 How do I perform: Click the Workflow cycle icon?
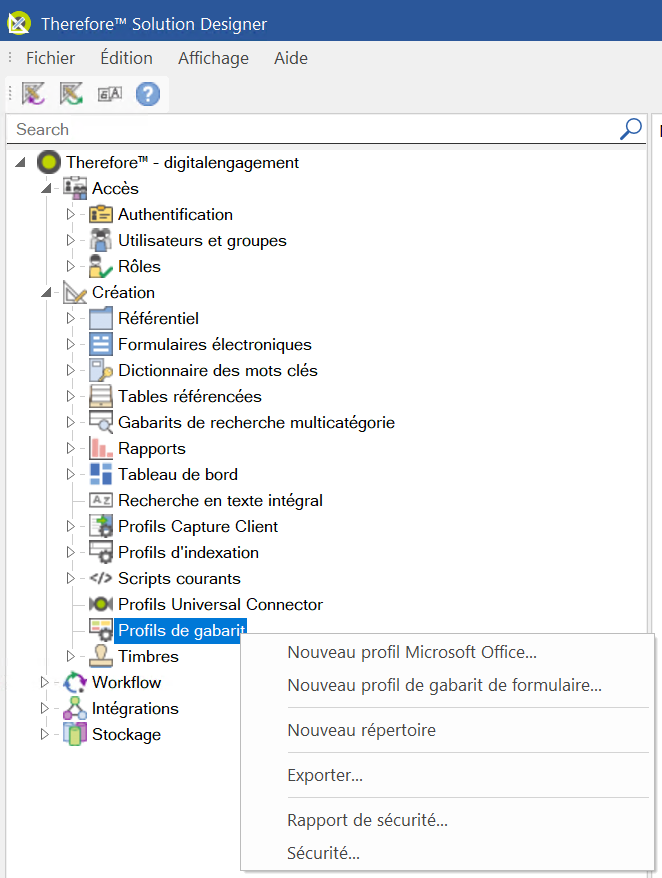[x=75, y=682]
